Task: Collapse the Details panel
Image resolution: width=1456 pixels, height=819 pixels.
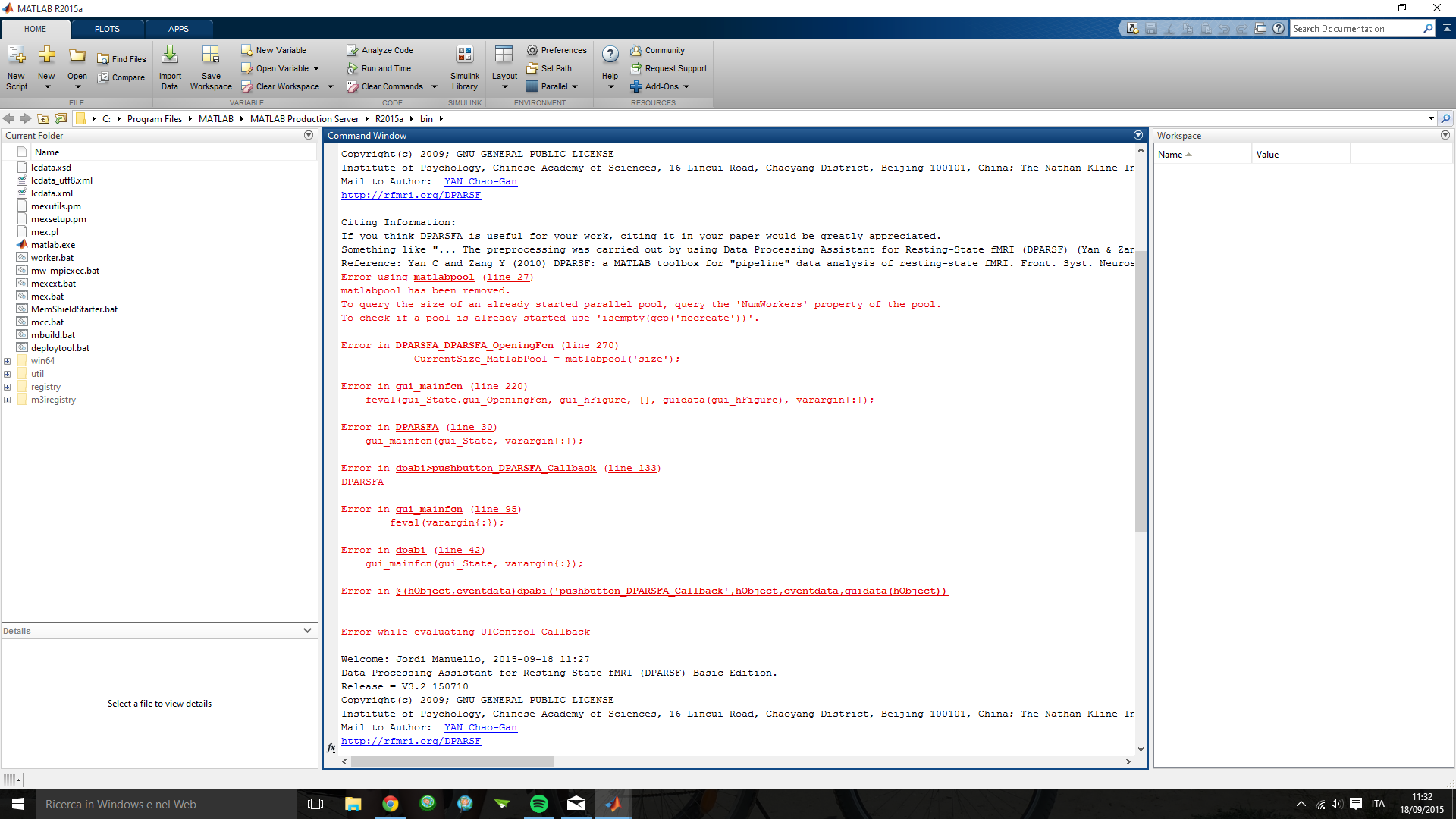Action: pos(307,631)
